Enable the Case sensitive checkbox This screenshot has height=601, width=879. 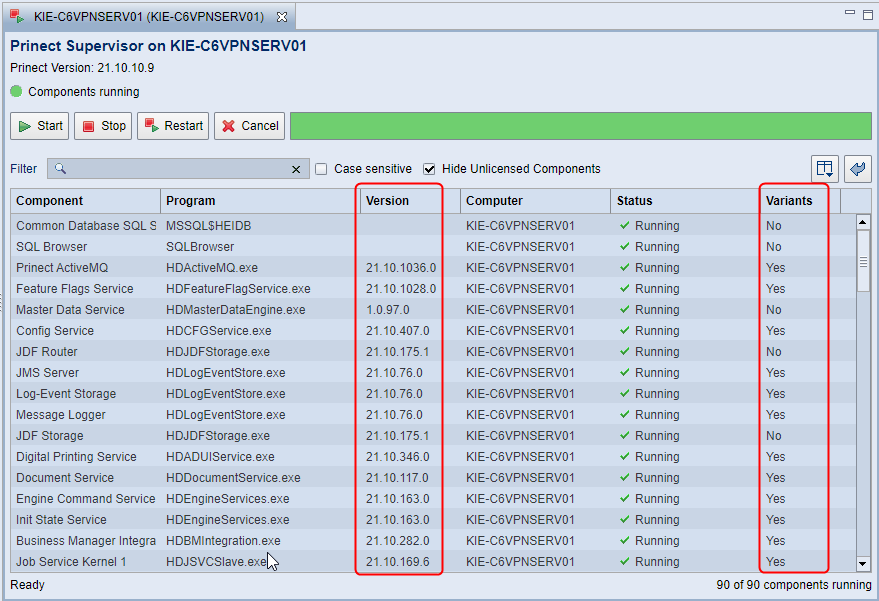click(x=321, y=169)
